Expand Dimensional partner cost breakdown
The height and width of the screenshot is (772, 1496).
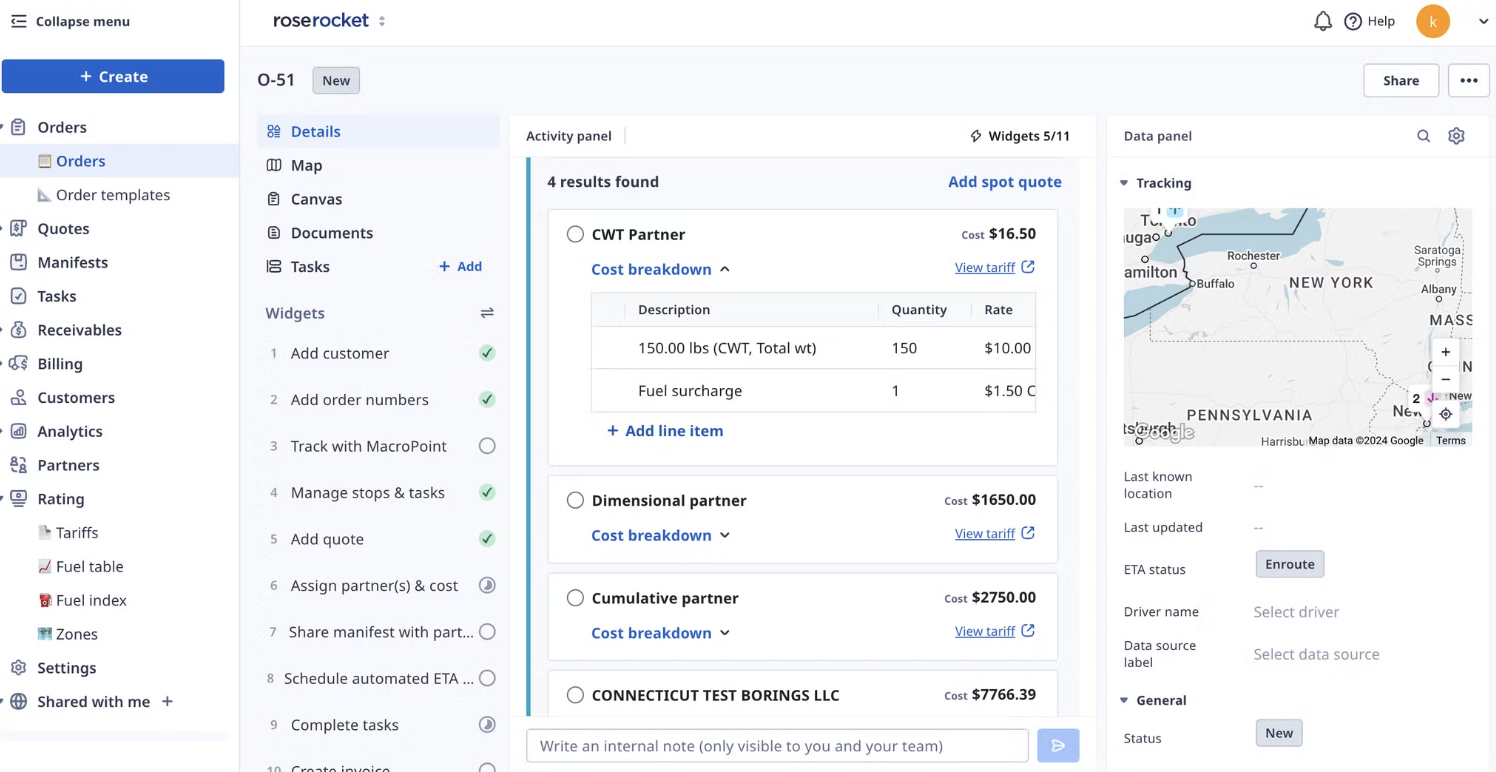pos(661,535)
